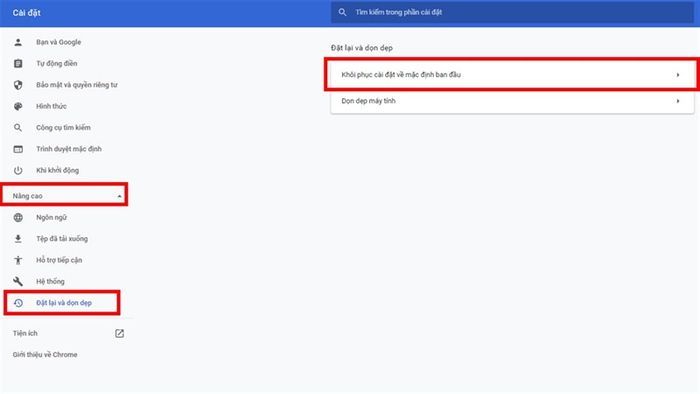Image resolution: width=700 pixels, height=394 pixels.
Task: Click the restore clock icon for Đặt lại và dọn dẹp
Action: tap(18, 303)
